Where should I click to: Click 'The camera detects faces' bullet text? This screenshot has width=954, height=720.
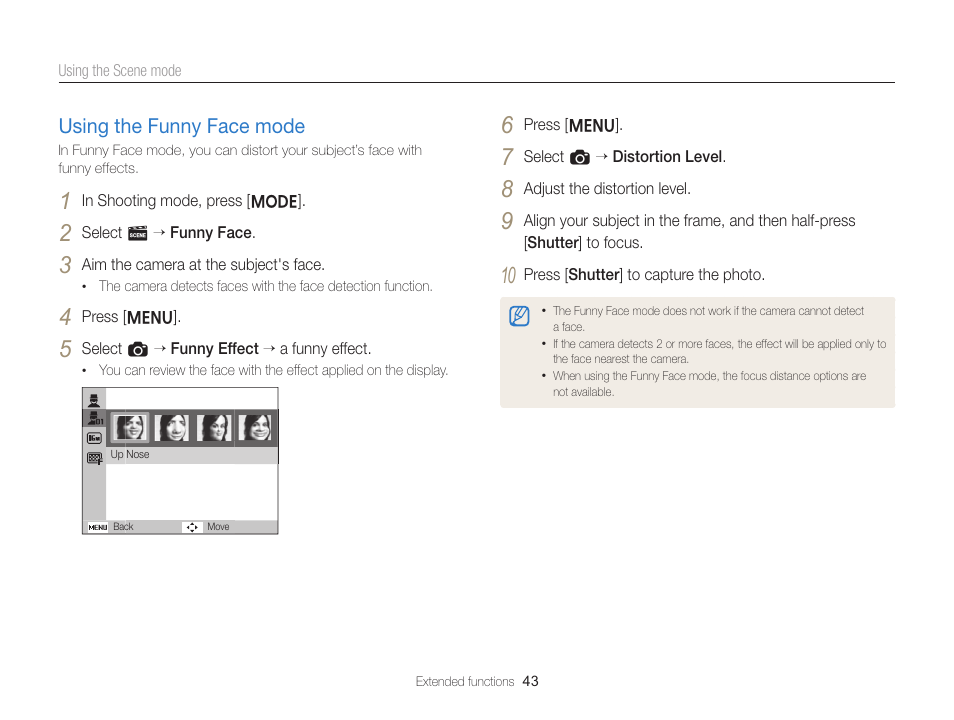point(266,286)
